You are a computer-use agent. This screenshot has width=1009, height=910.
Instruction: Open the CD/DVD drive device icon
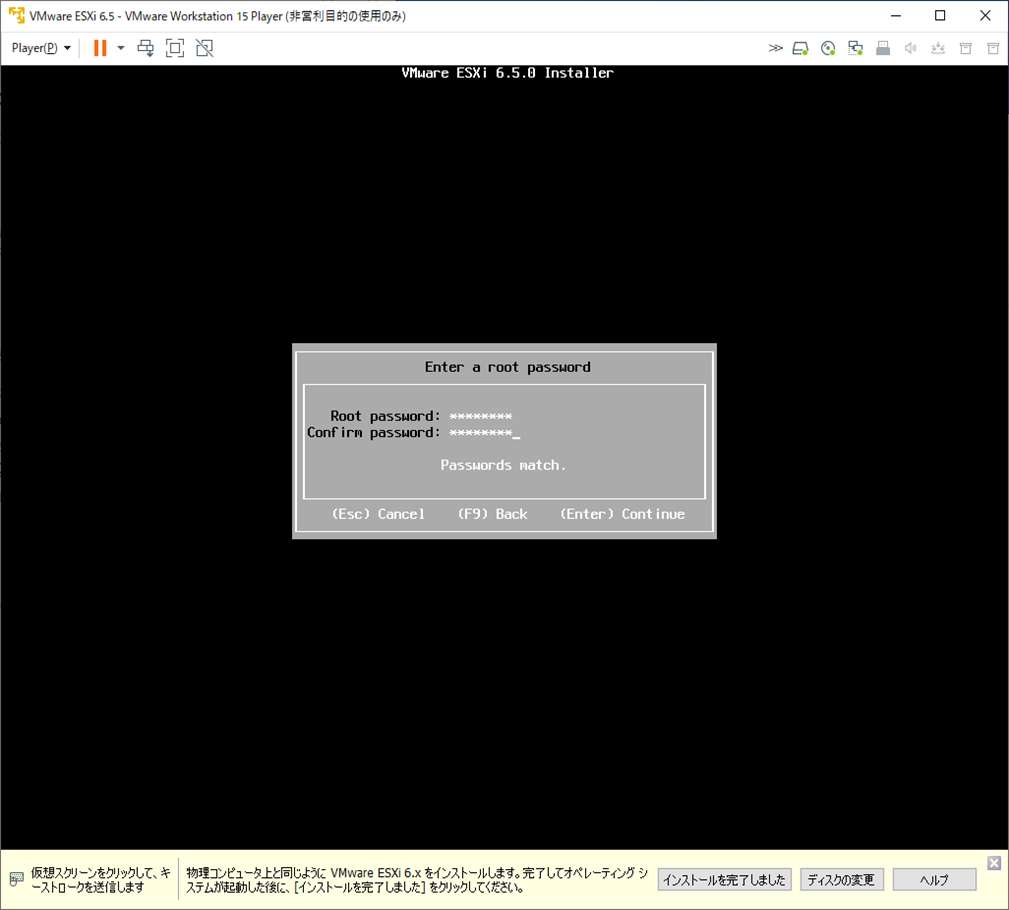click(x=828, y=48)
